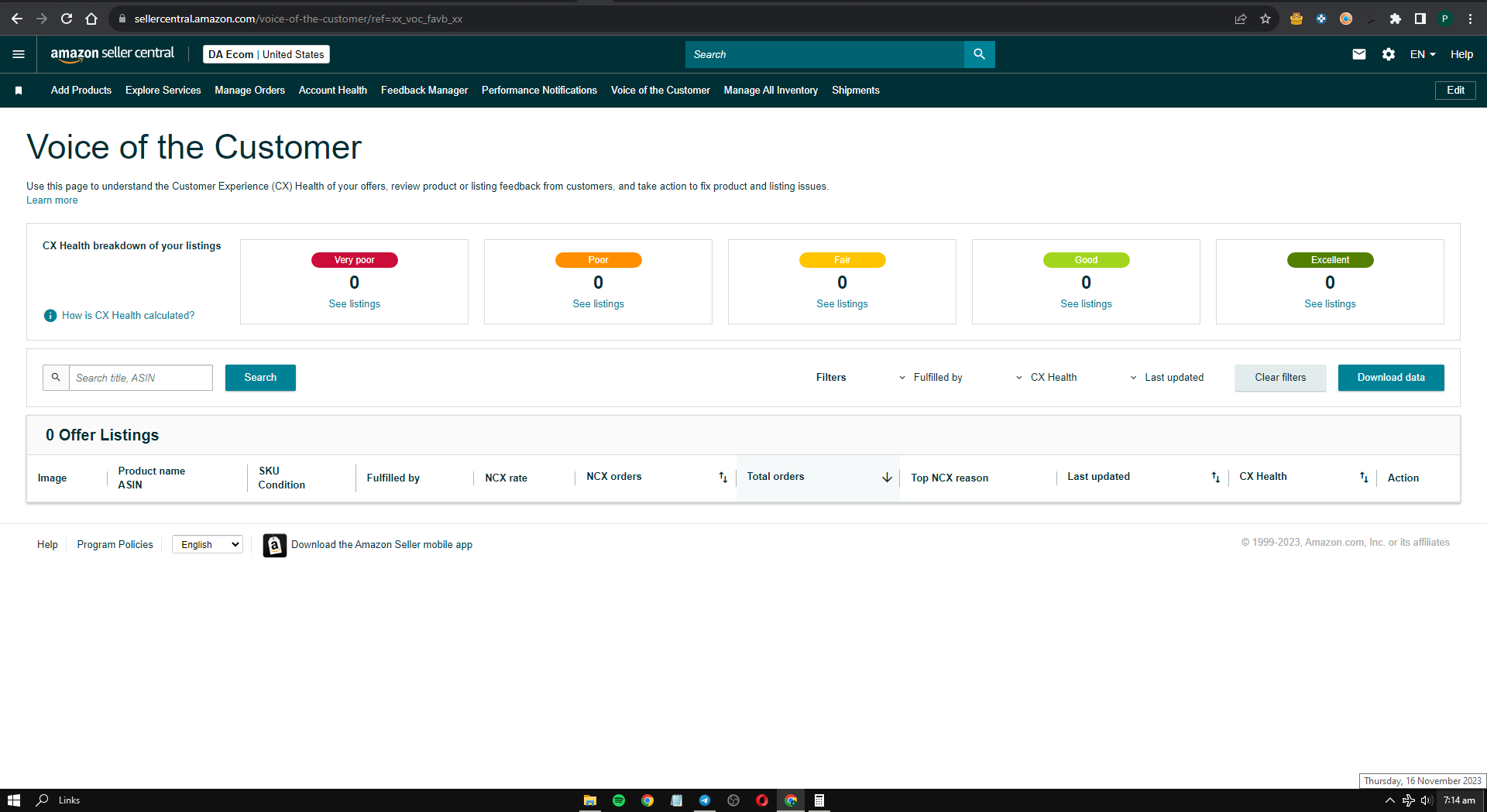Reload the page
Viewport: 1487px width, 812px height.
pos(67,19)
